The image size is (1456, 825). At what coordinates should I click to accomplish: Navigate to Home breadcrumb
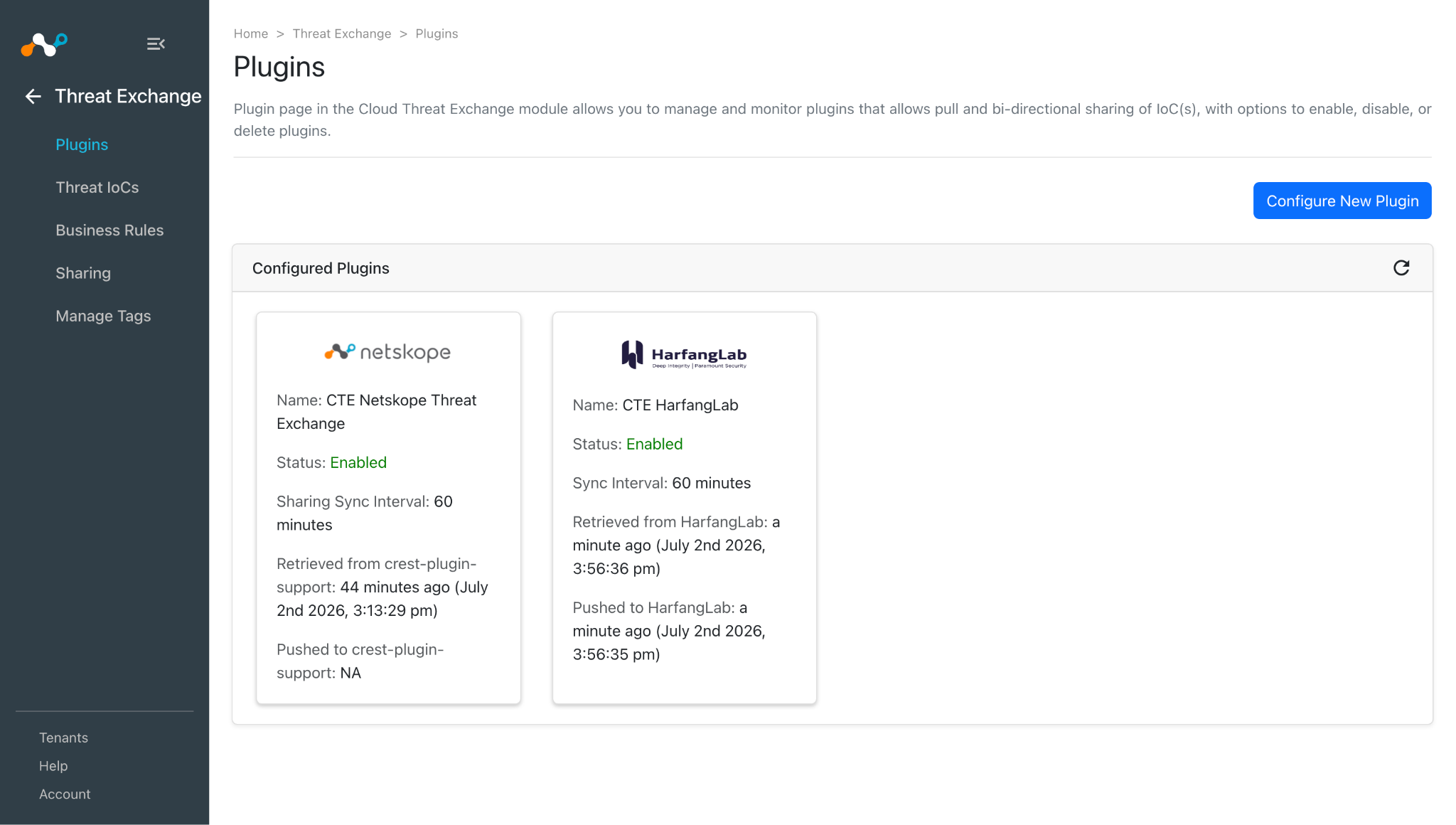click(251, 34)
